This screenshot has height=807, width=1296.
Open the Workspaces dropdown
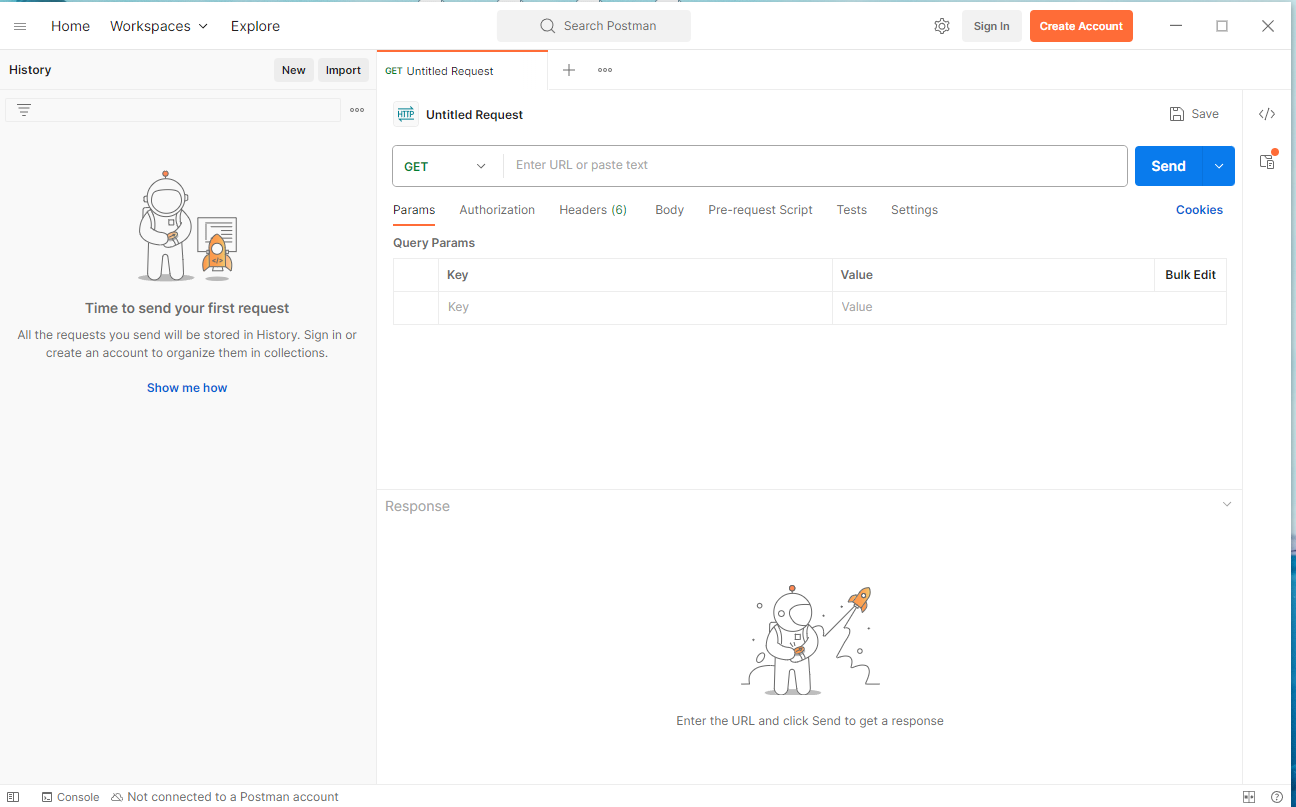159,26
